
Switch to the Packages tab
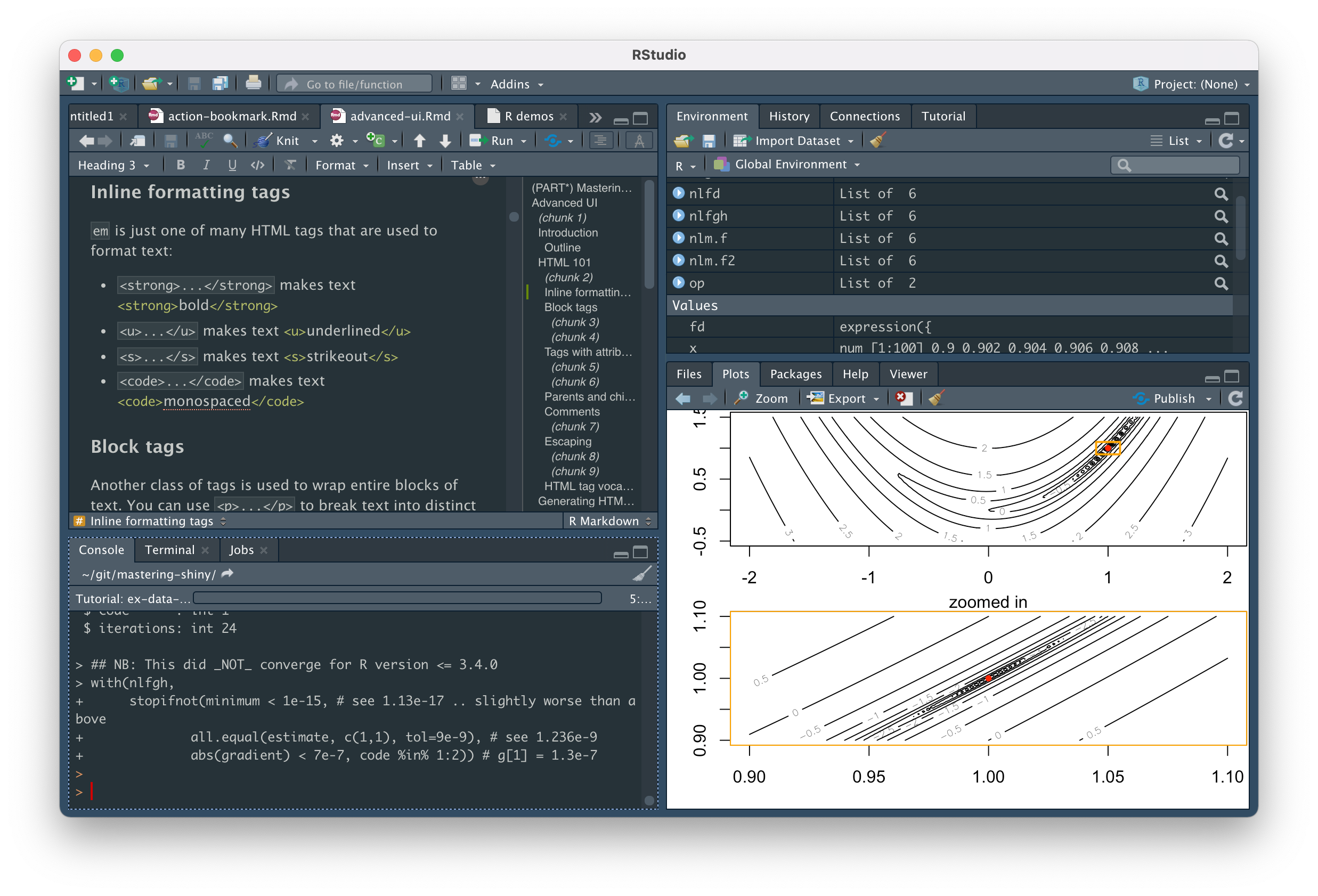click(796, 374)
